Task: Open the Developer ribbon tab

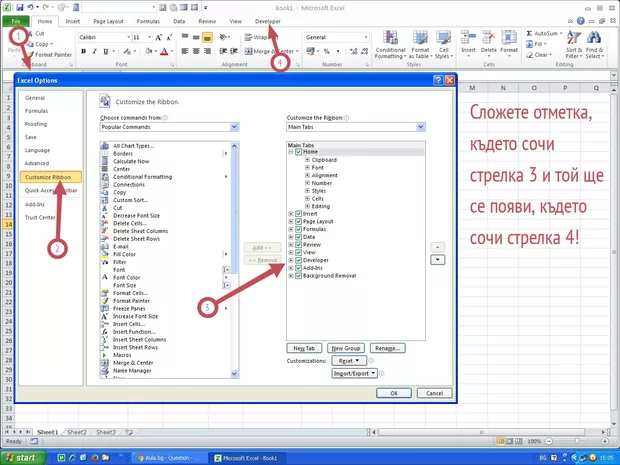Action: pos(268,20)
